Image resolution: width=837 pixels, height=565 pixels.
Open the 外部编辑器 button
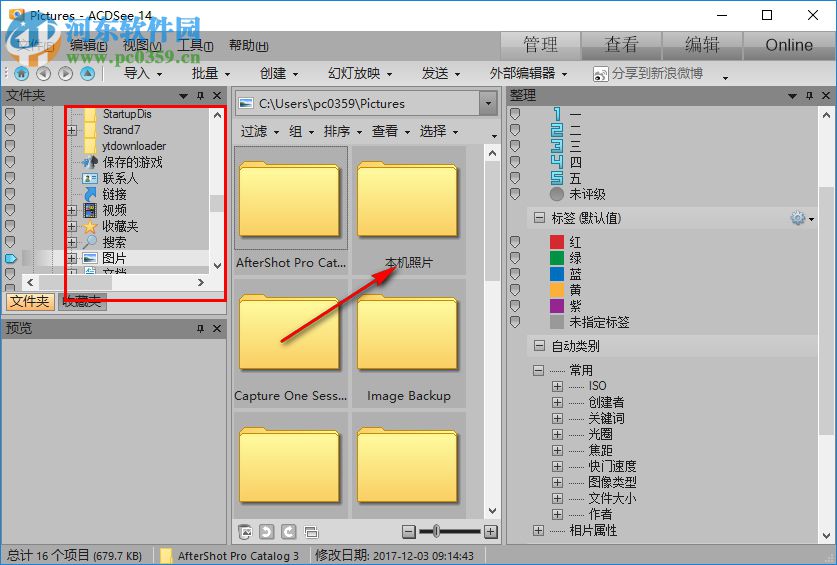tap(528, 74)
